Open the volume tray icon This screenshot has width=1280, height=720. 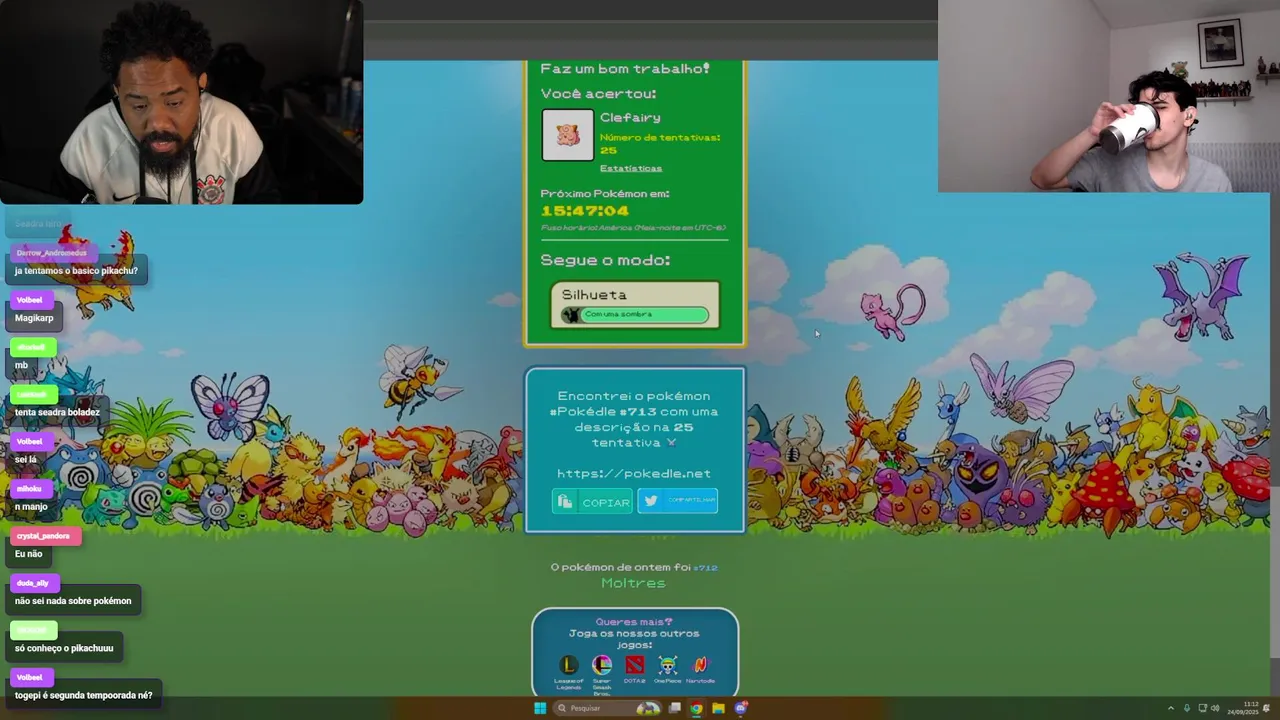[1215, 708]
